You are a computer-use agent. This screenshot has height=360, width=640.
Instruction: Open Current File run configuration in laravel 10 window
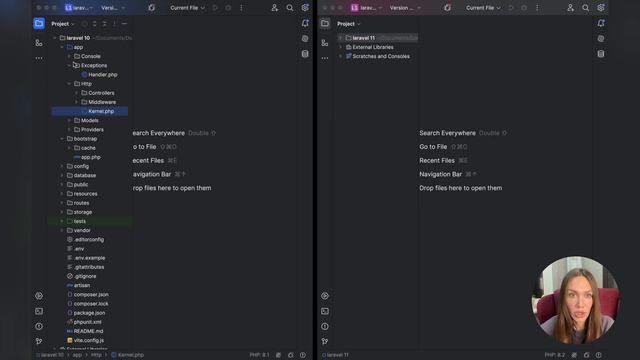click(187, 8)
